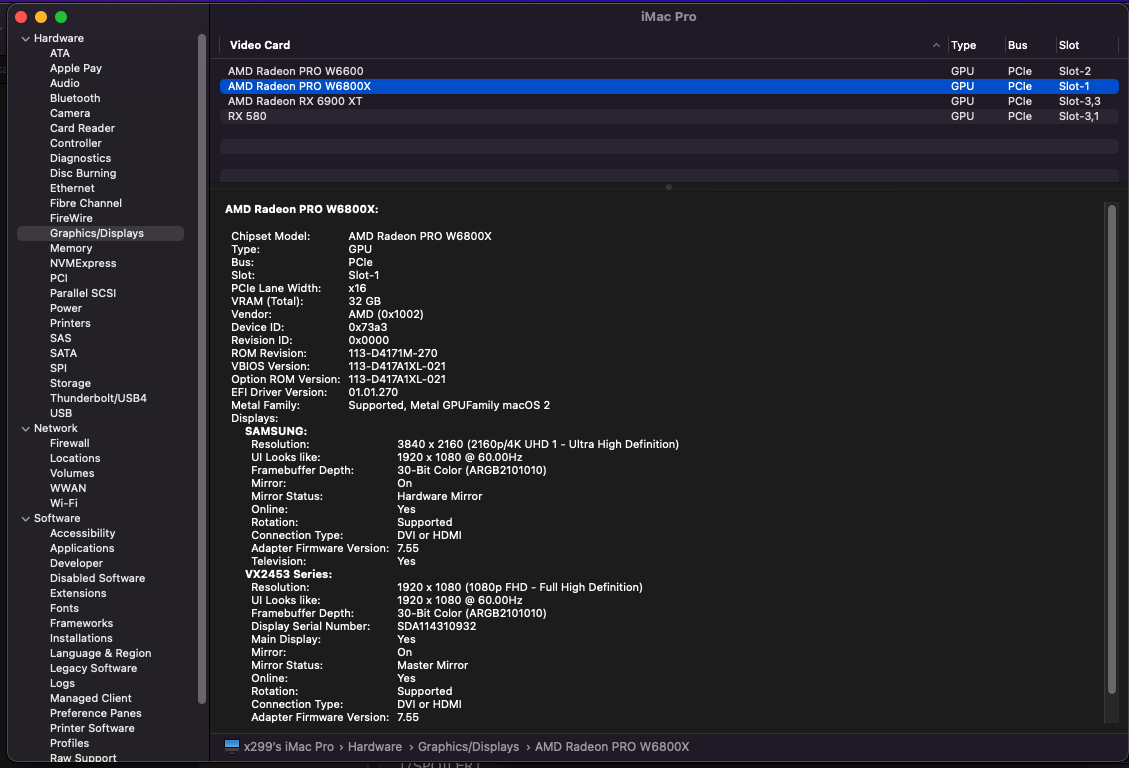
Task: Open Extensions under Software
Action: click(78, 594)
